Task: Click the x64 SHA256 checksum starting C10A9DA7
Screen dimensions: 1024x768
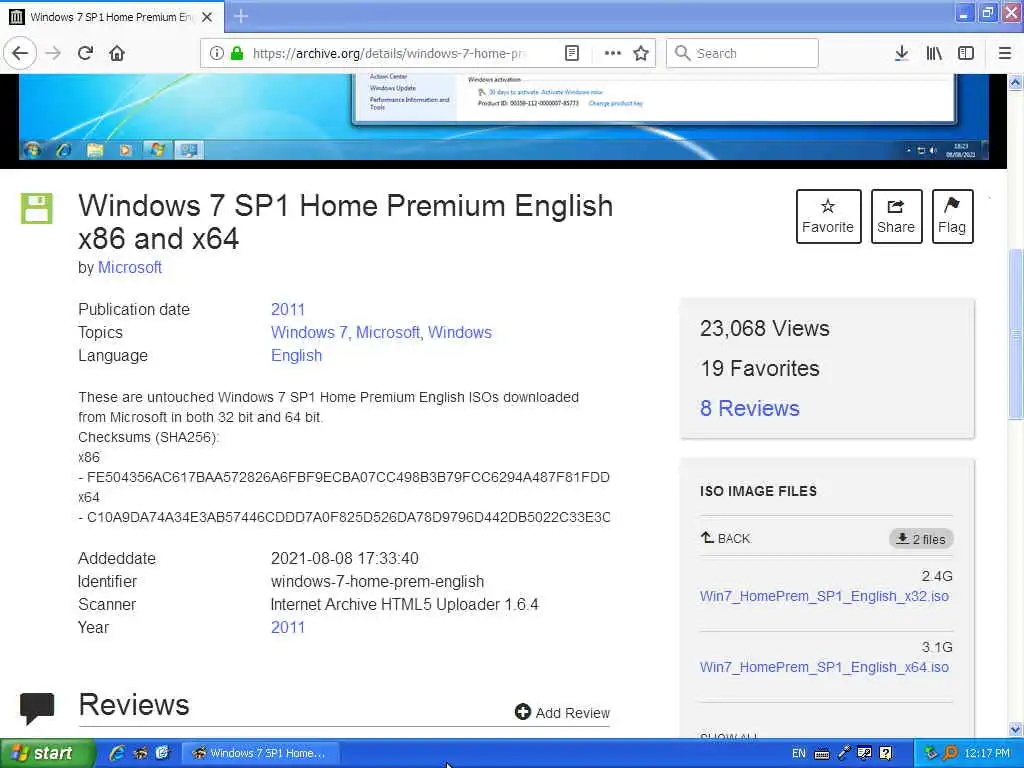Action: tap(348, 517)
